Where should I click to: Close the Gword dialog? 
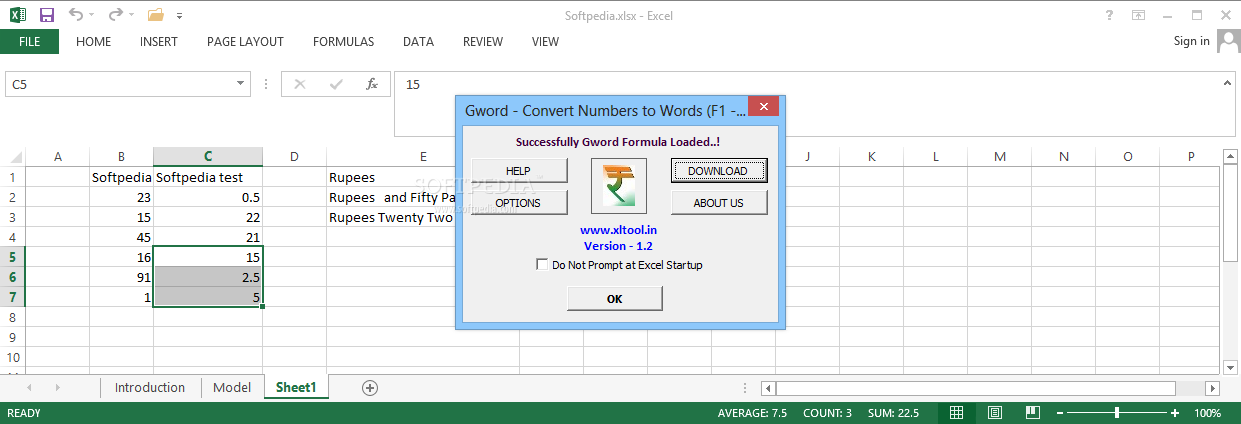tap(764, 106)
